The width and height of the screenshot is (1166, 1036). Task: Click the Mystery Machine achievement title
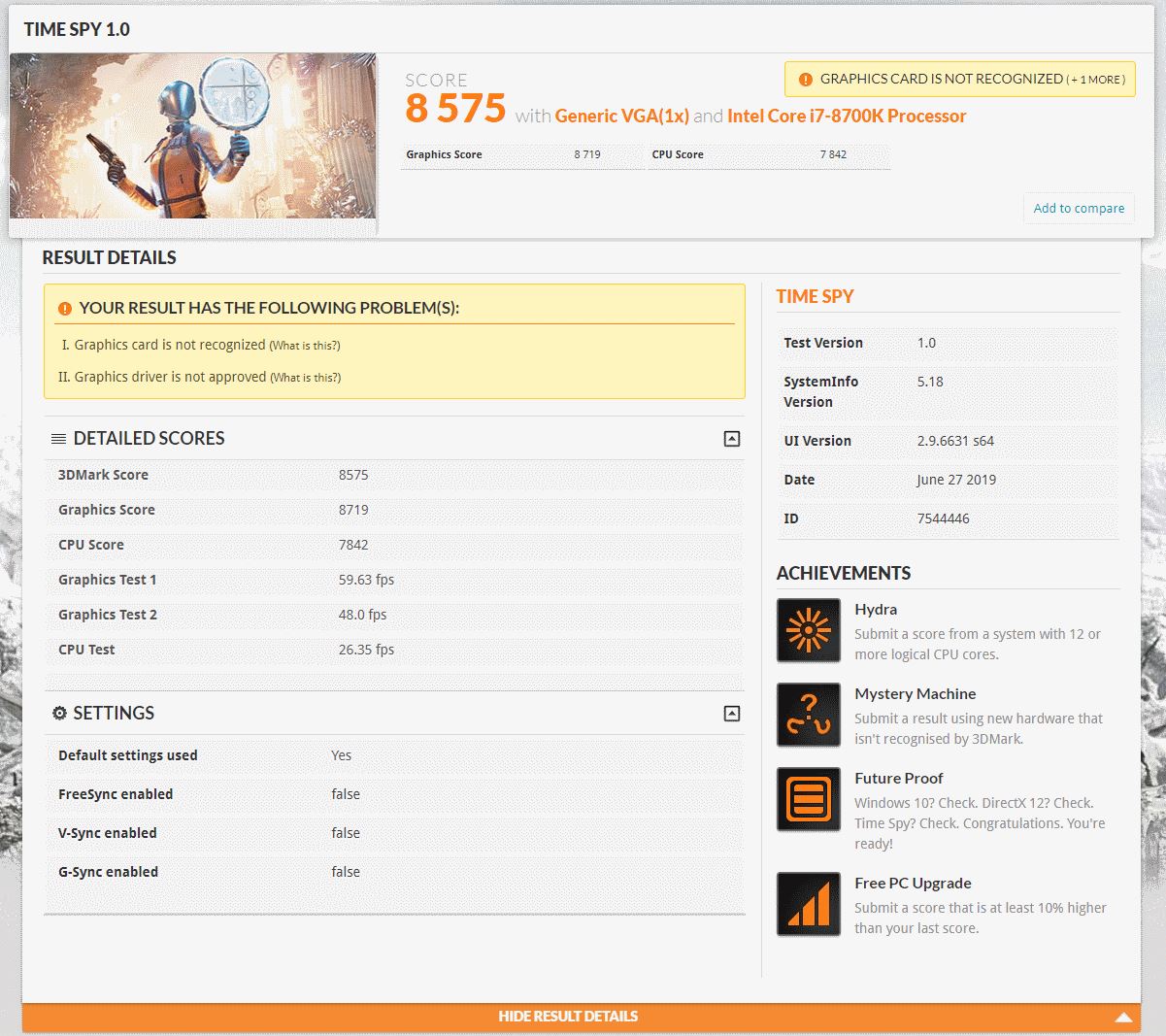tap(916, 694)
